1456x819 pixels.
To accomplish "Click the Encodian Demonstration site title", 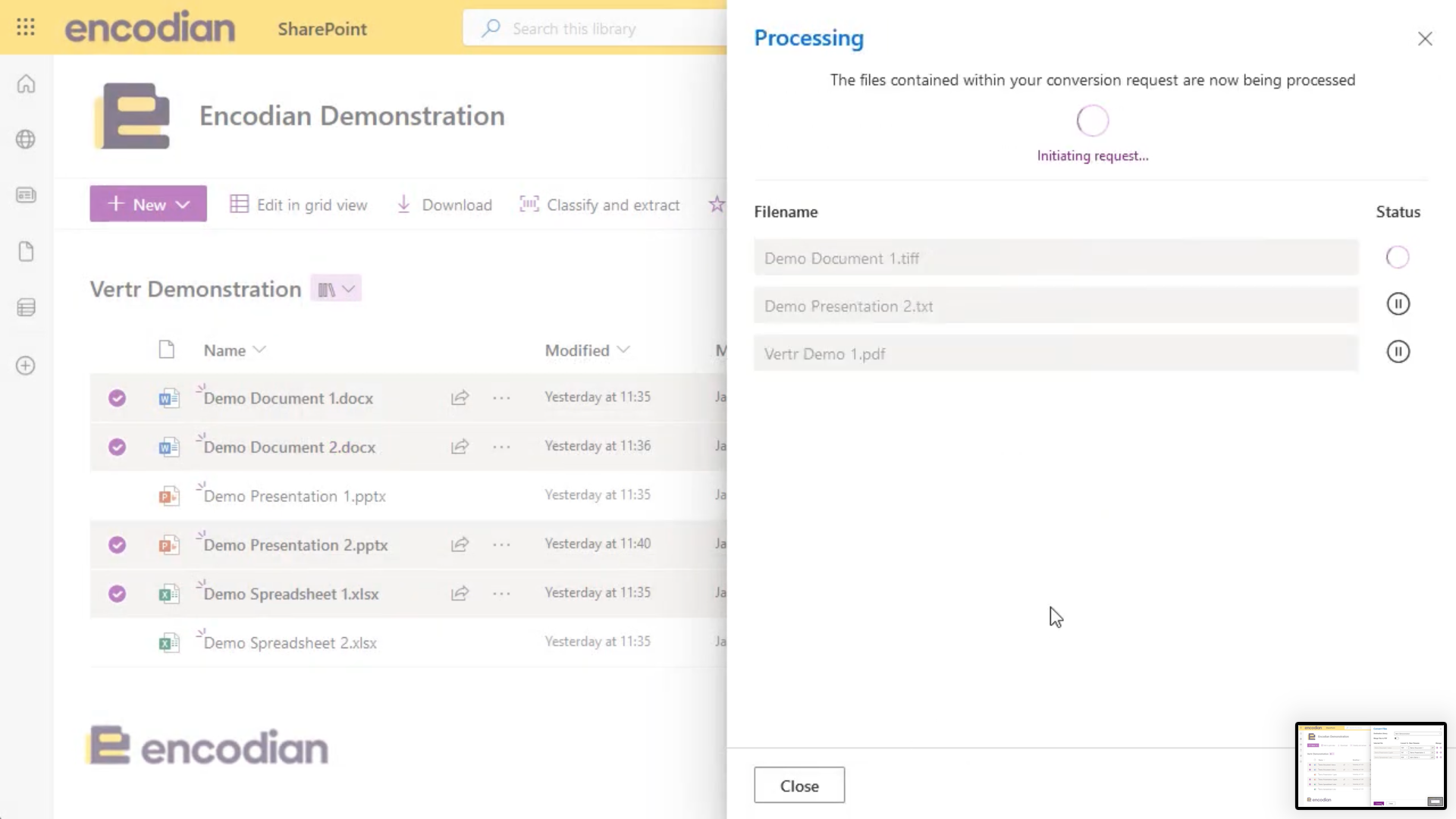I will point(352,116).
